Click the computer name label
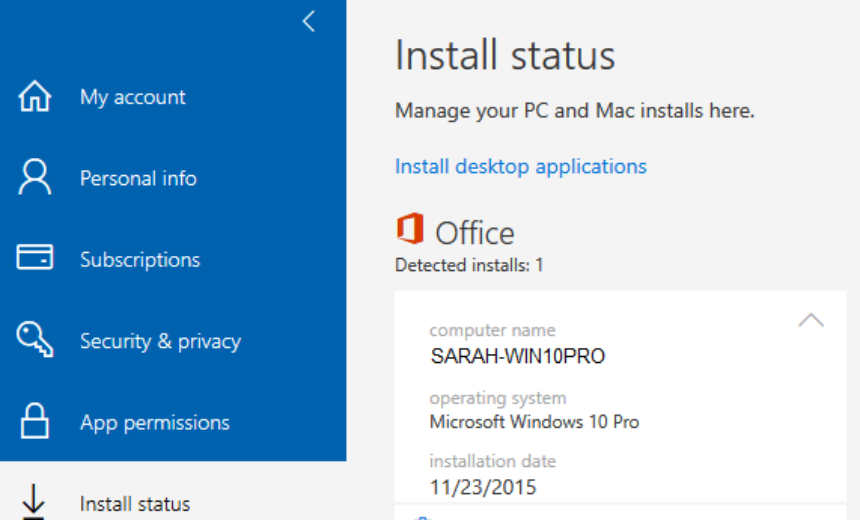The width and height of the screenshot is (860, 520). 493,330
